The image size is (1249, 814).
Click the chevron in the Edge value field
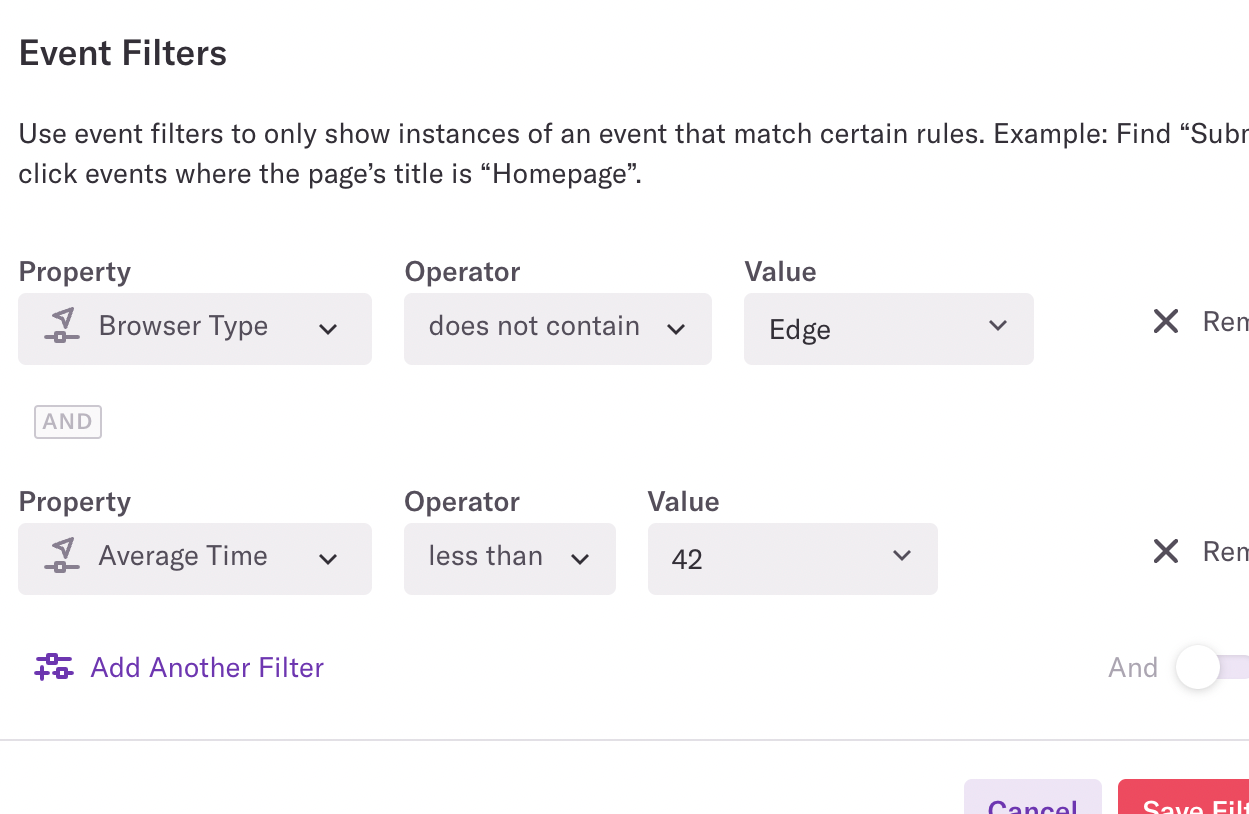tap(997, 326)
